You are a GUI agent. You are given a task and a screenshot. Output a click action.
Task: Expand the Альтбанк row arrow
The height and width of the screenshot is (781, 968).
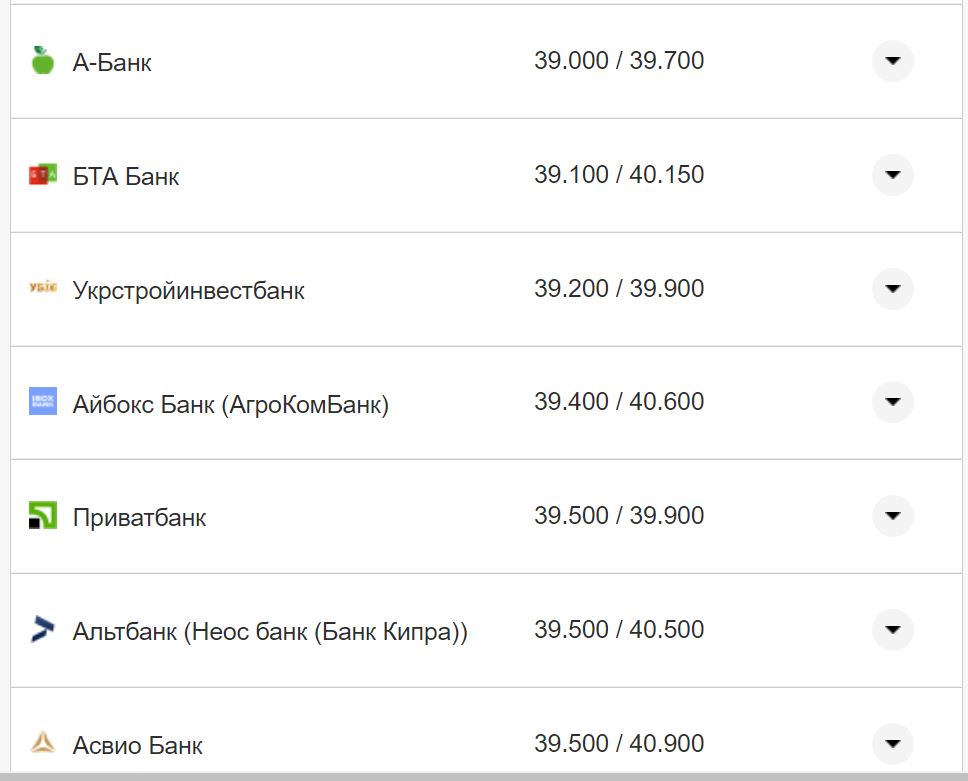(892, 630)
